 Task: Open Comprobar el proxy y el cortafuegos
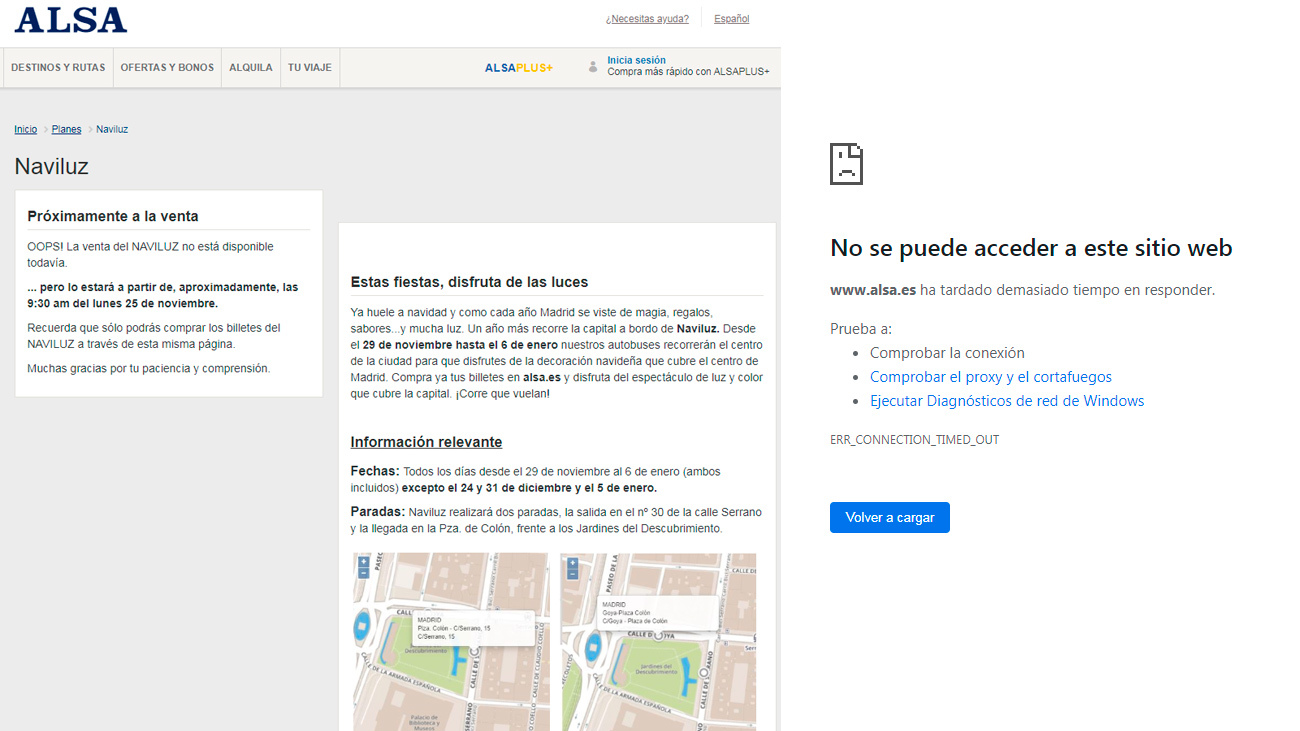991,376
